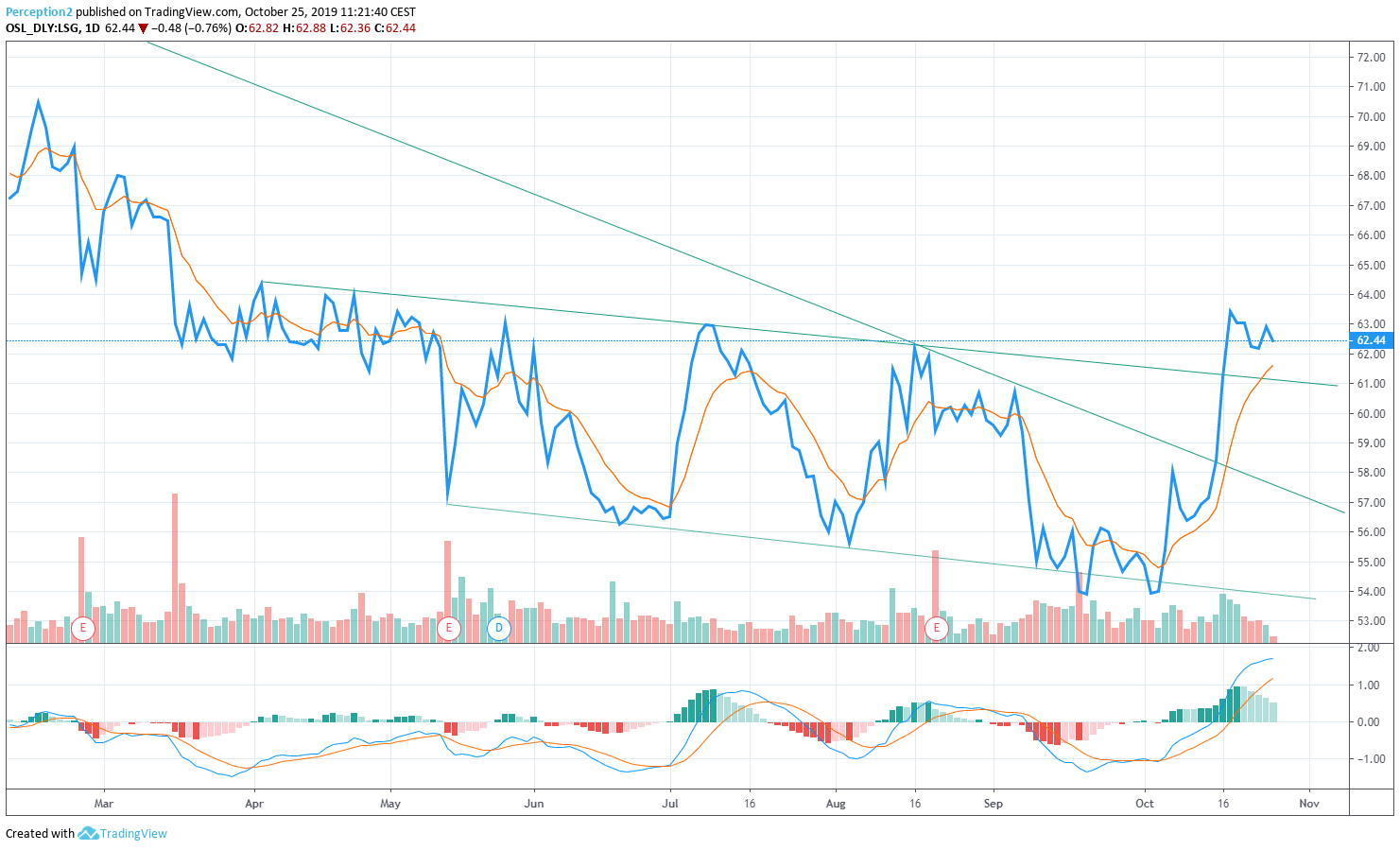Image resolution: width=1400 pixels, height=850 pixels.
Task: Click the Jul date axis label
Action: 670,804
